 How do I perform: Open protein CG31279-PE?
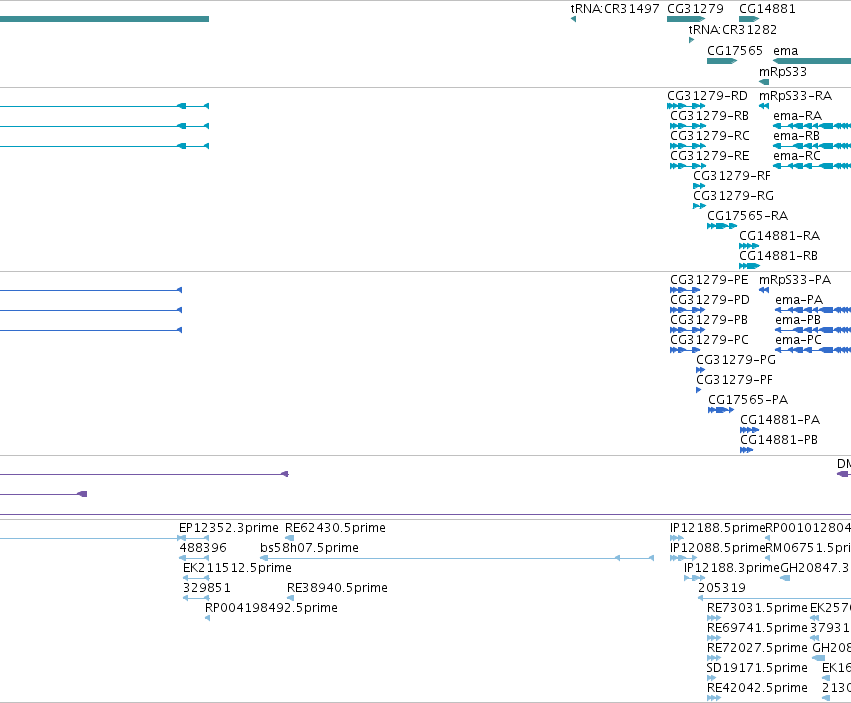click(709, 280)
